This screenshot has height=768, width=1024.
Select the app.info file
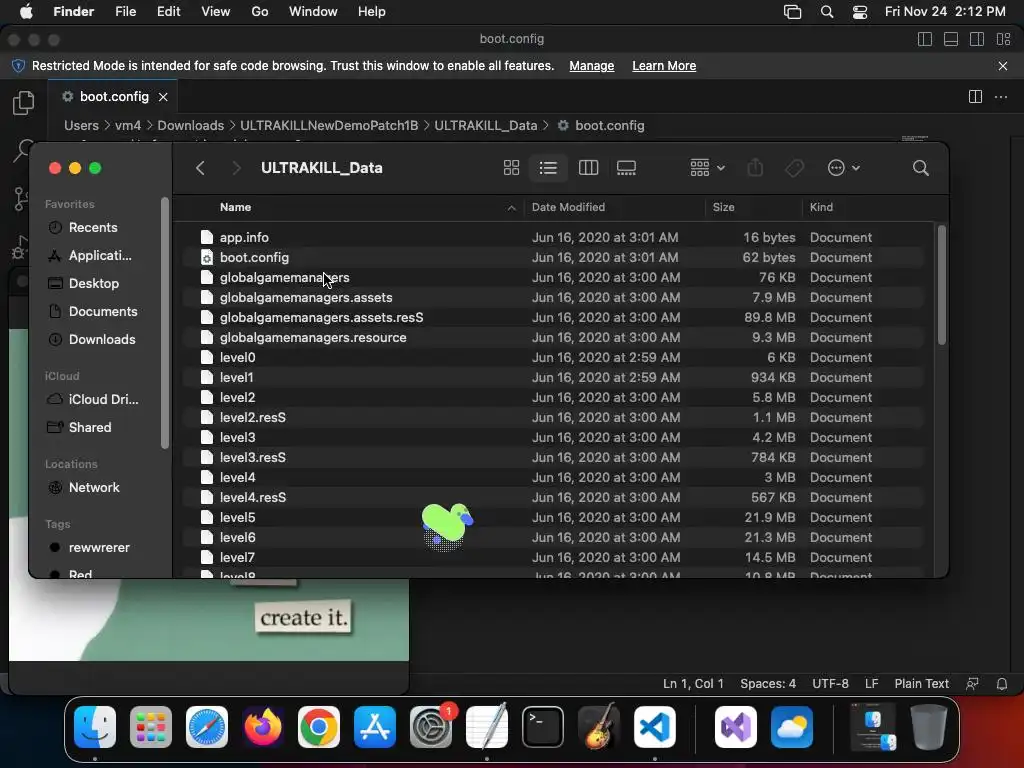click(553, 237)
